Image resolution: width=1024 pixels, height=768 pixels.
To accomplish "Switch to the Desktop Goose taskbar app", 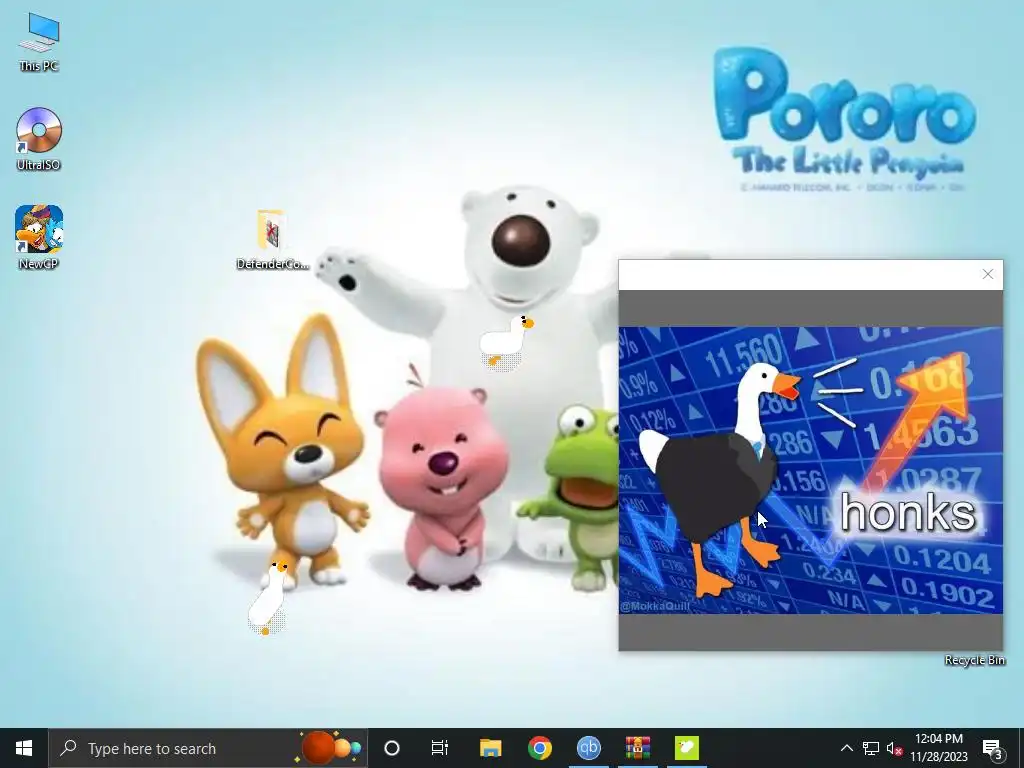I will tap(686, 748).
